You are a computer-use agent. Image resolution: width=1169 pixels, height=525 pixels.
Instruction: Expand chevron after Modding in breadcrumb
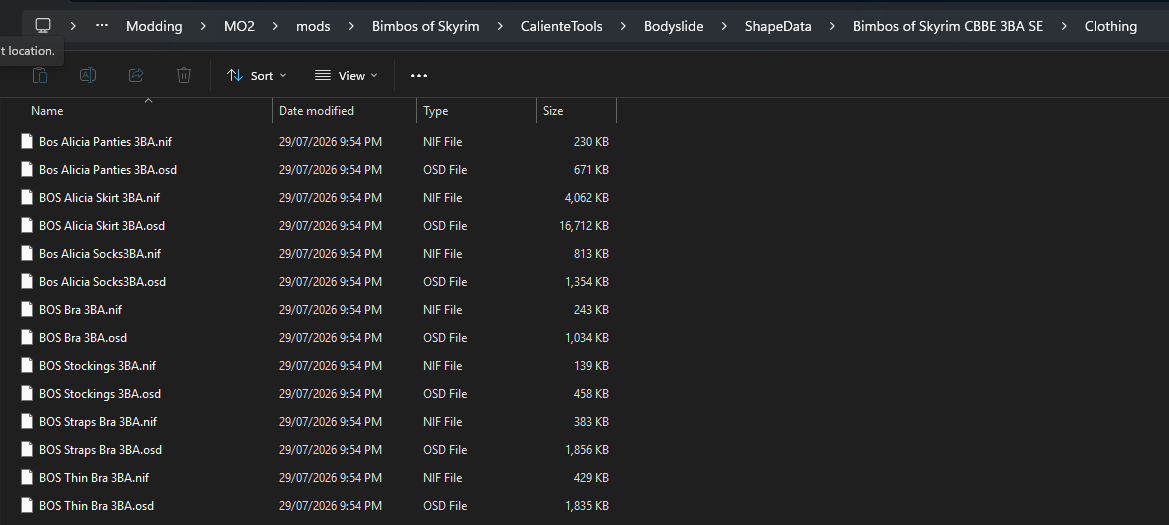point(203,26)
